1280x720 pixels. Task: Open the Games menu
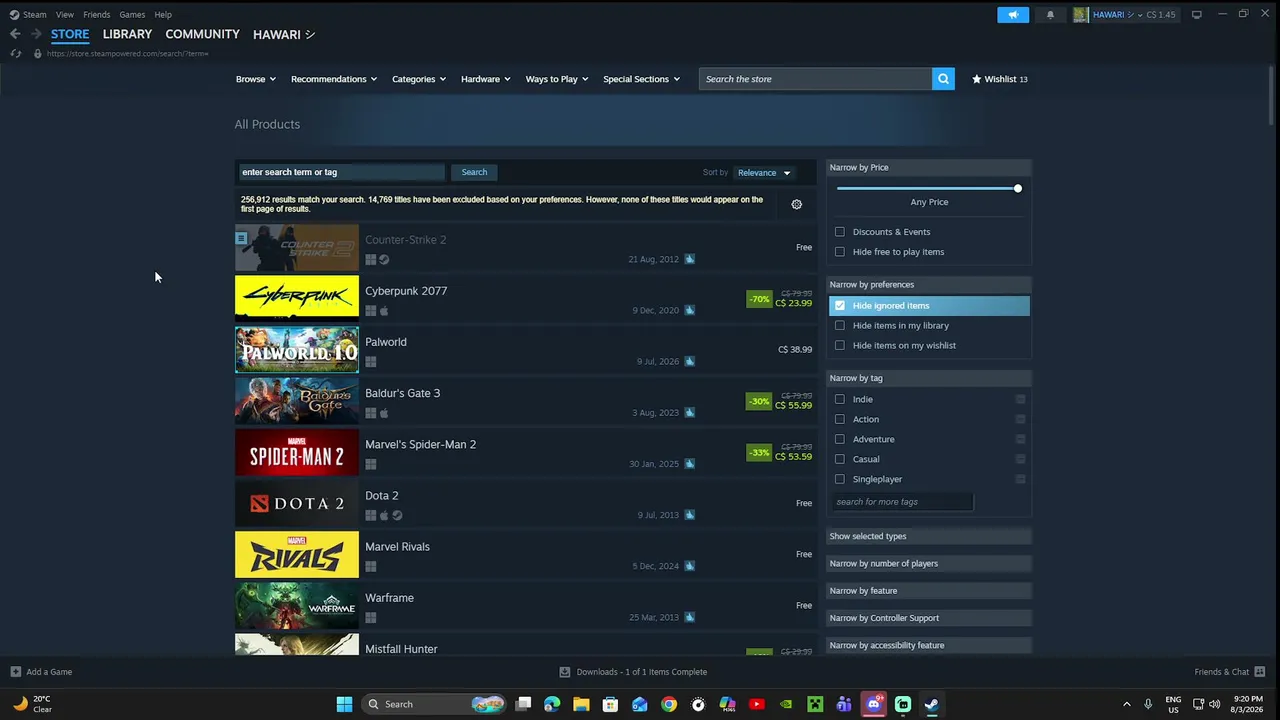click(132, 15)
